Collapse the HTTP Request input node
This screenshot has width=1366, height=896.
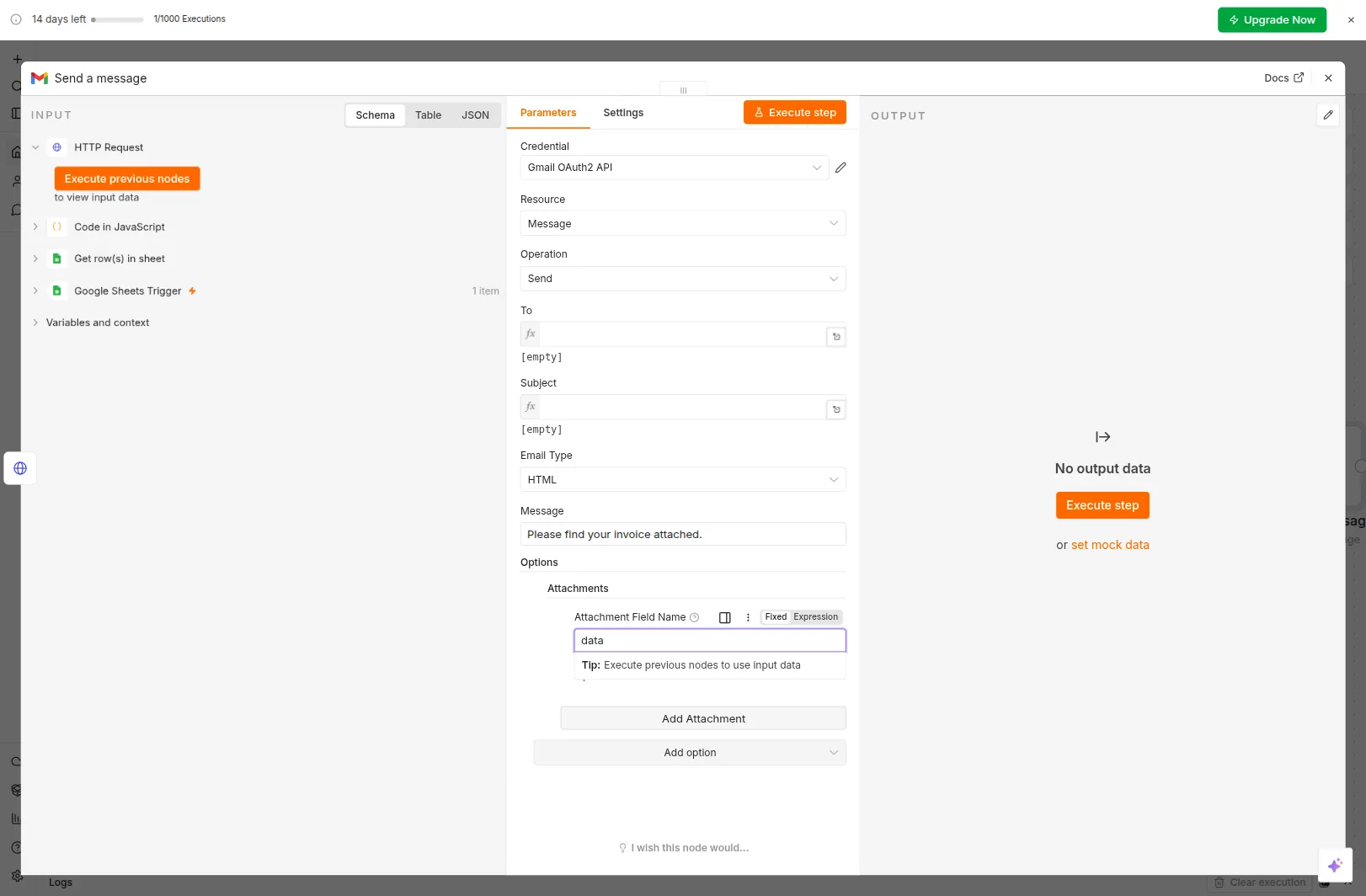35,147
